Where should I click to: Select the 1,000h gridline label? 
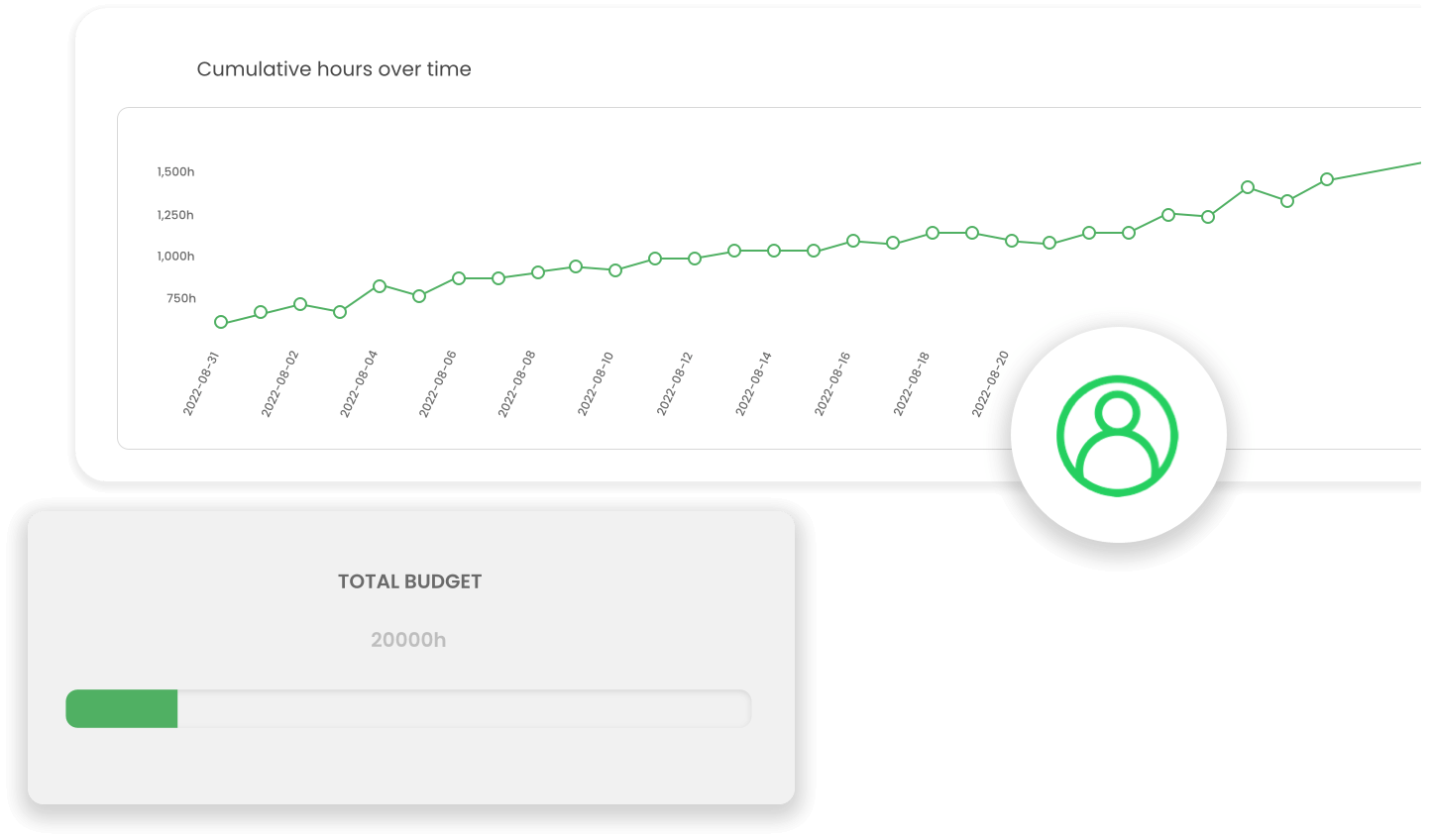click(174, 256)
